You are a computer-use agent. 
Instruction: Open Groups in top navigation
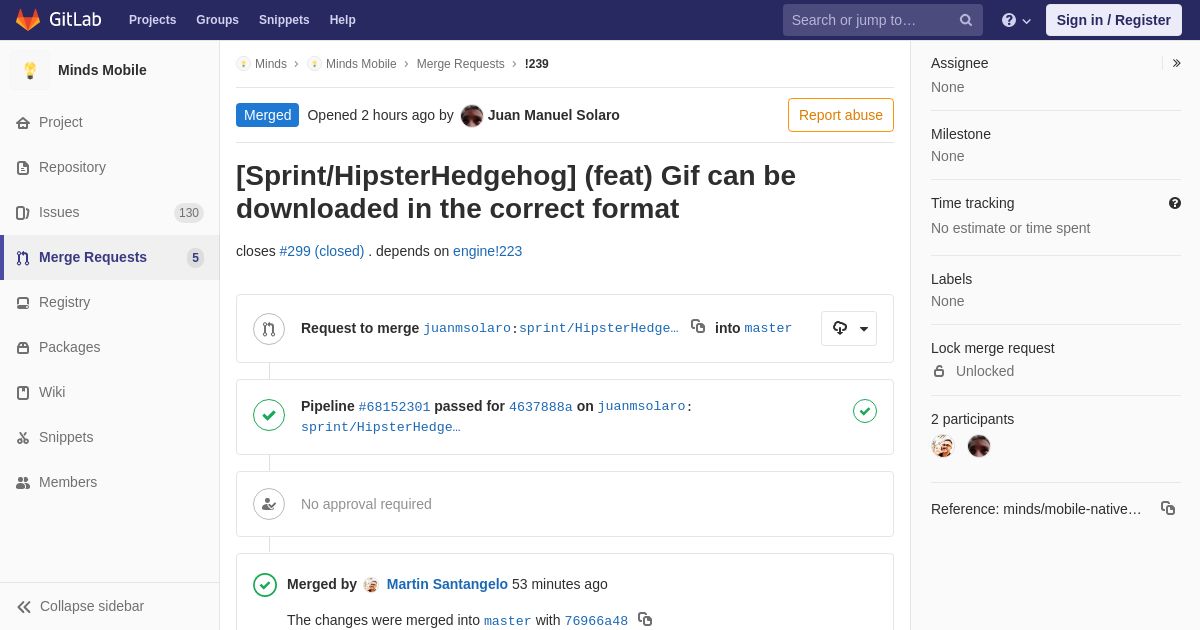(217, 20)
